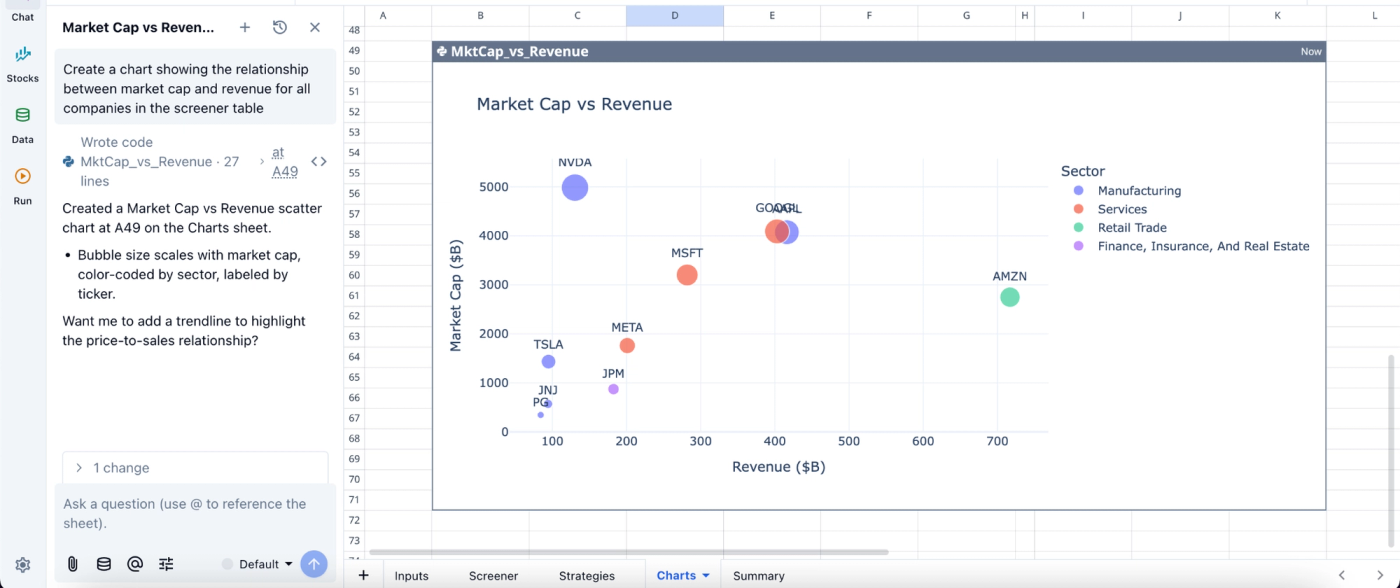Viewport: 1400px width, 588px height.
Task: Focus the 'Ask a question' input field
Action: pyautogui.click(x=195, y=513)
